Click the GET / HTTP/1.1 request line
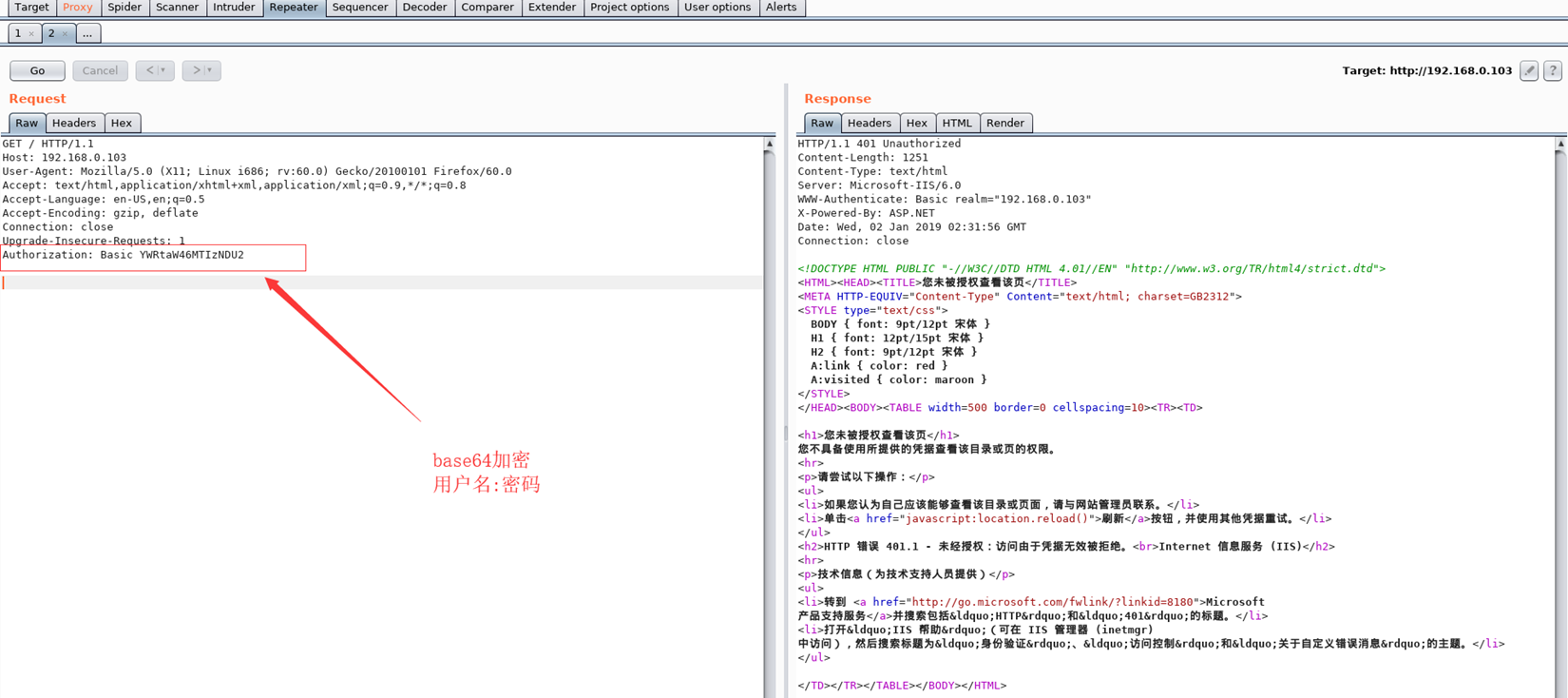1568x698 pixels. [x=48, y=145]
